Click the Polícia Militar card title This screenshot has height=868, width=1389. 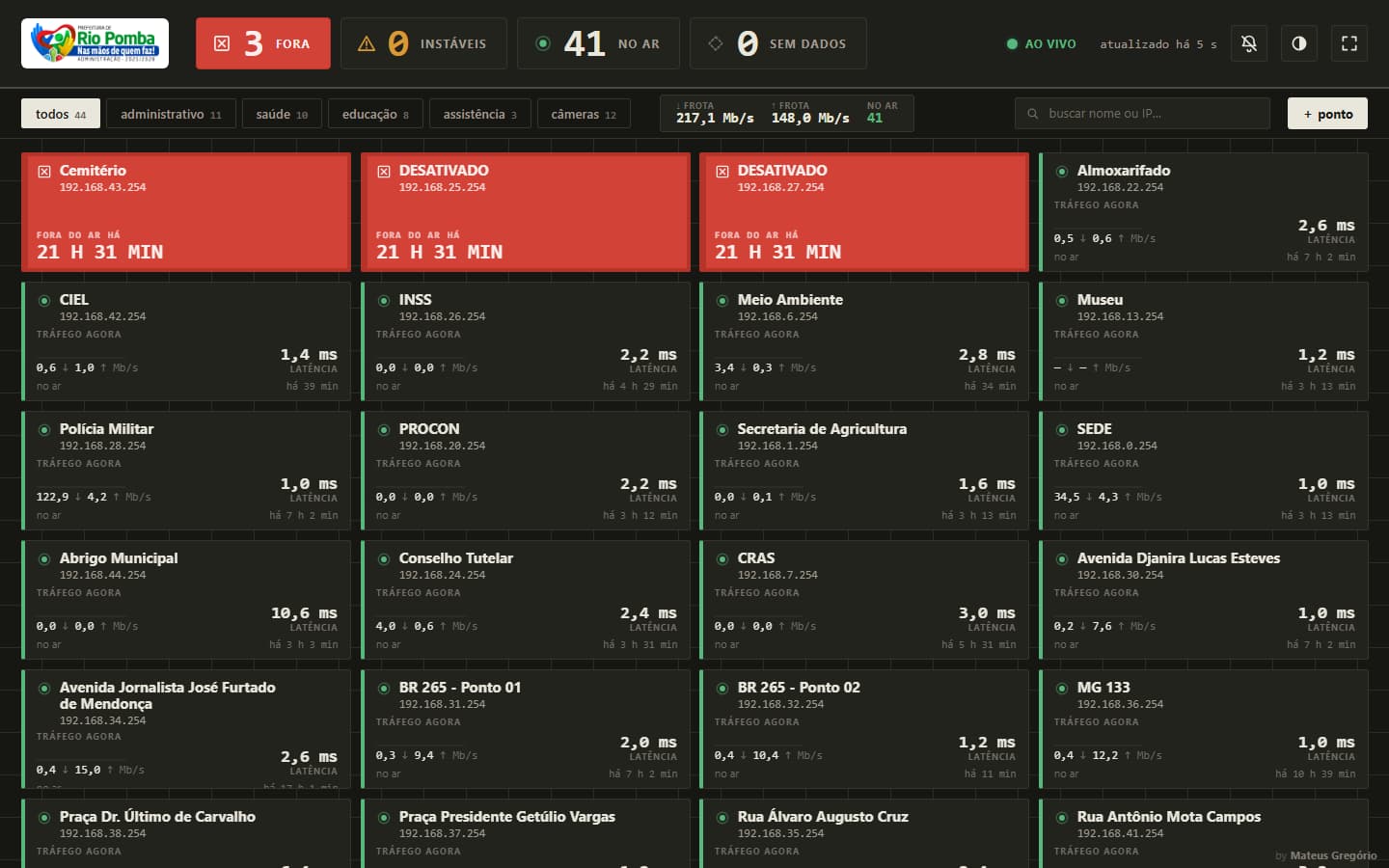(106, 429)
